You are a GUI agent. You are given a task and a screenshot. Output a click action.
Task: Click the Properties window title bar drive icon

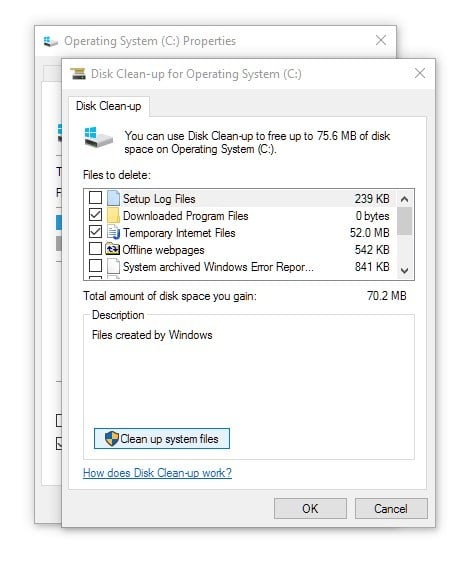tap(50, 42)
